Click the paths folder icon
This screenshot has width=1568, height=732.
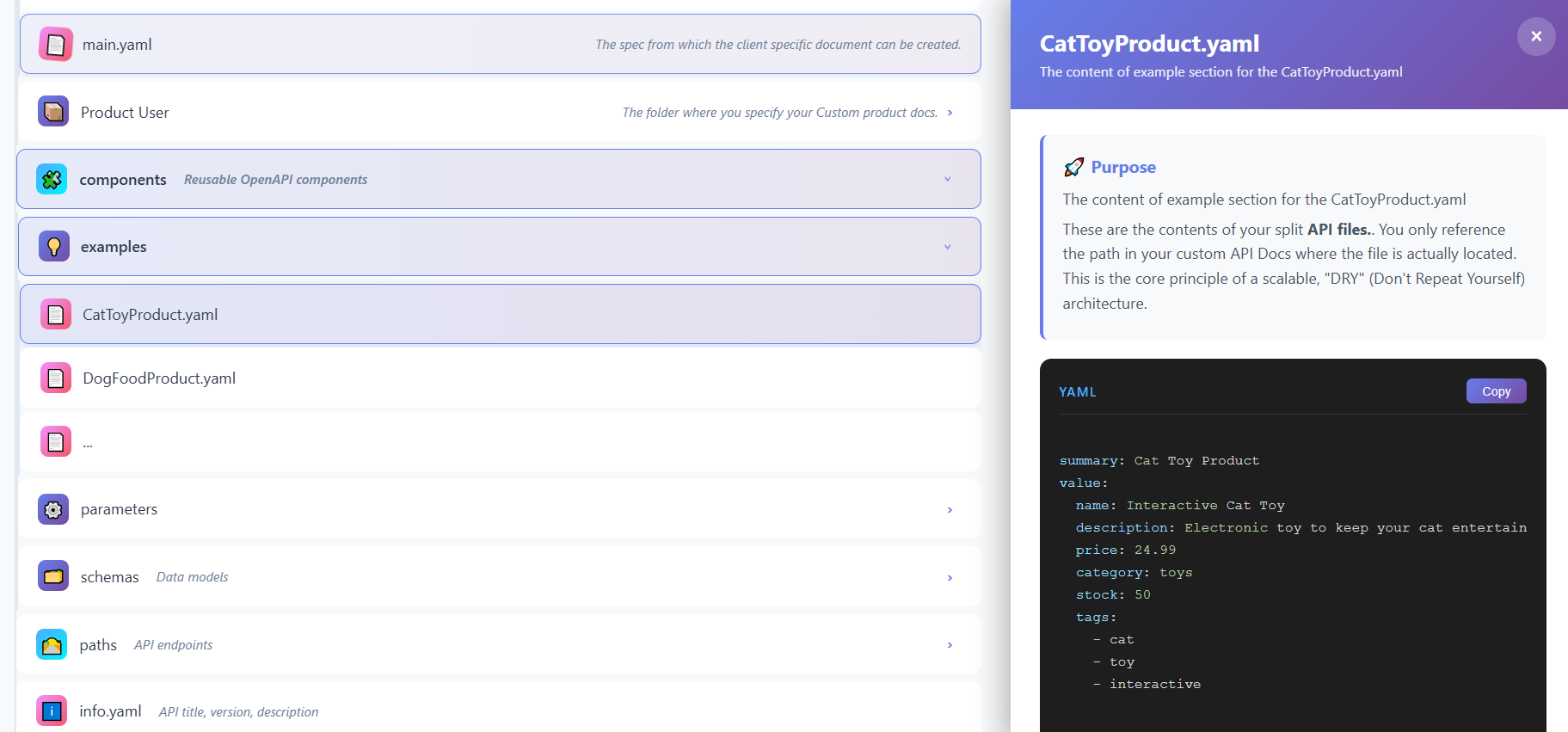click(x=52, y=644)
